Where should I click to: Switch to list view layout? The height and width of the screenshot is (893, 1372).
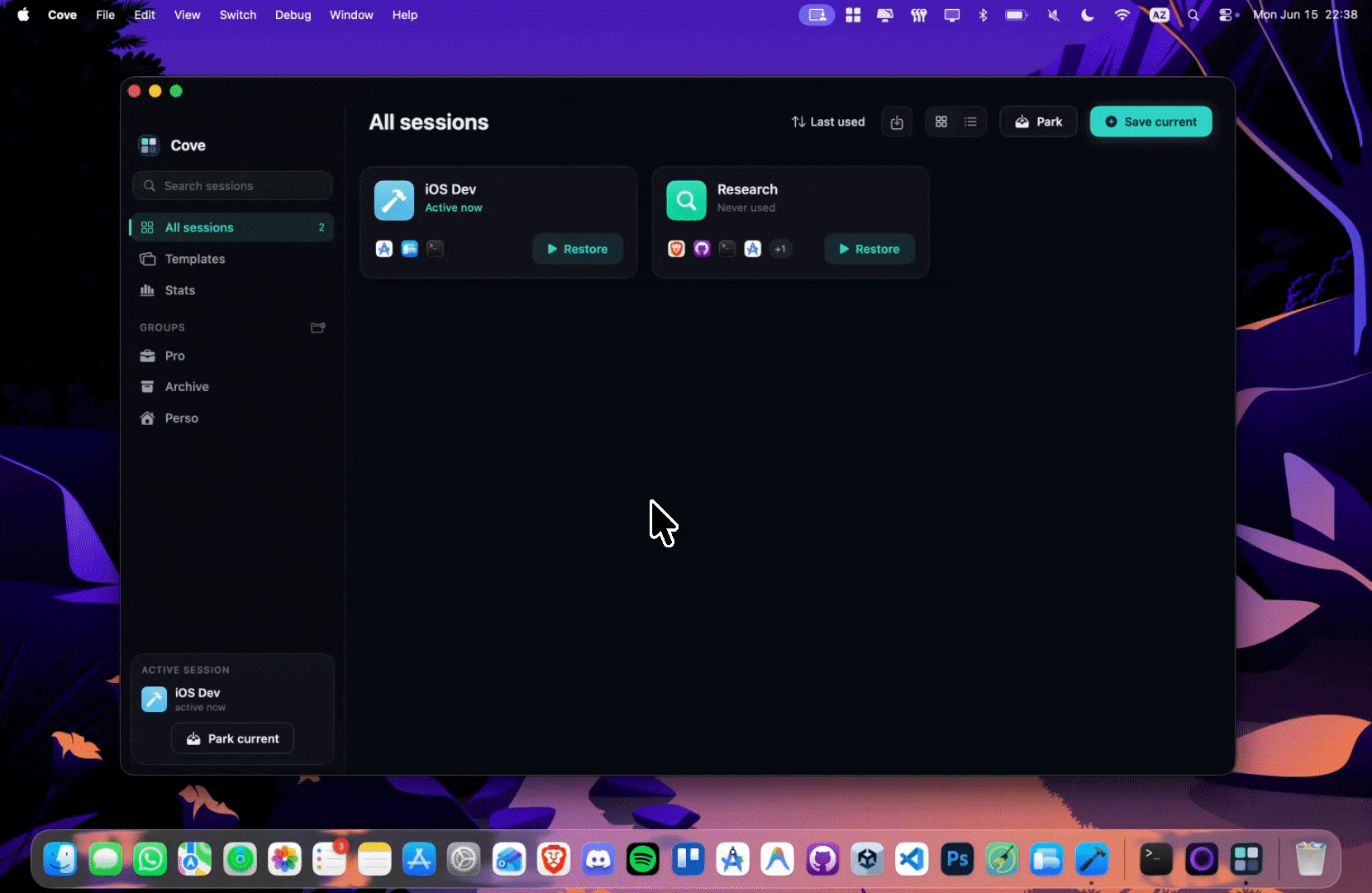(x=970, y=122)
